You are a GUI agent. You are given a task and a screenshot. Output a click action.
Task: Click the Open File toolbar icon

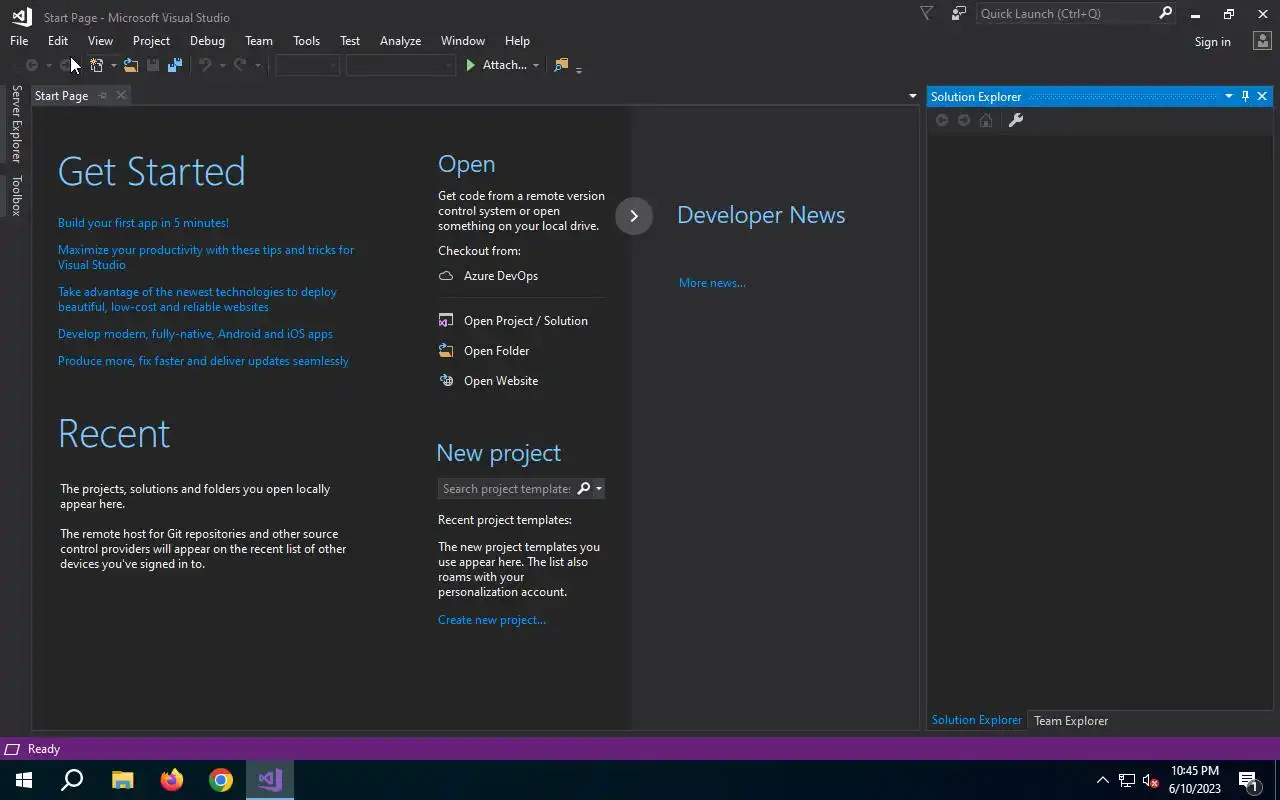131,65
